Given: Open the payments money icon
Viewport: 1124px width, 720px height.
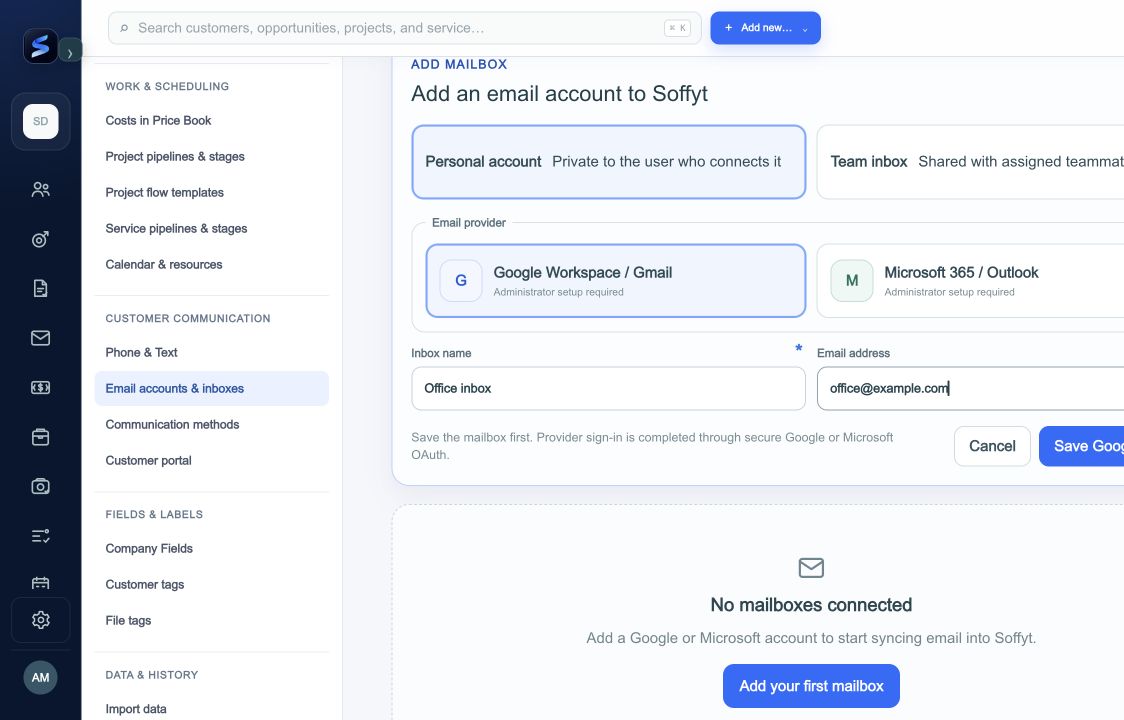Looking at the screenshot, I should click(41, 387).
